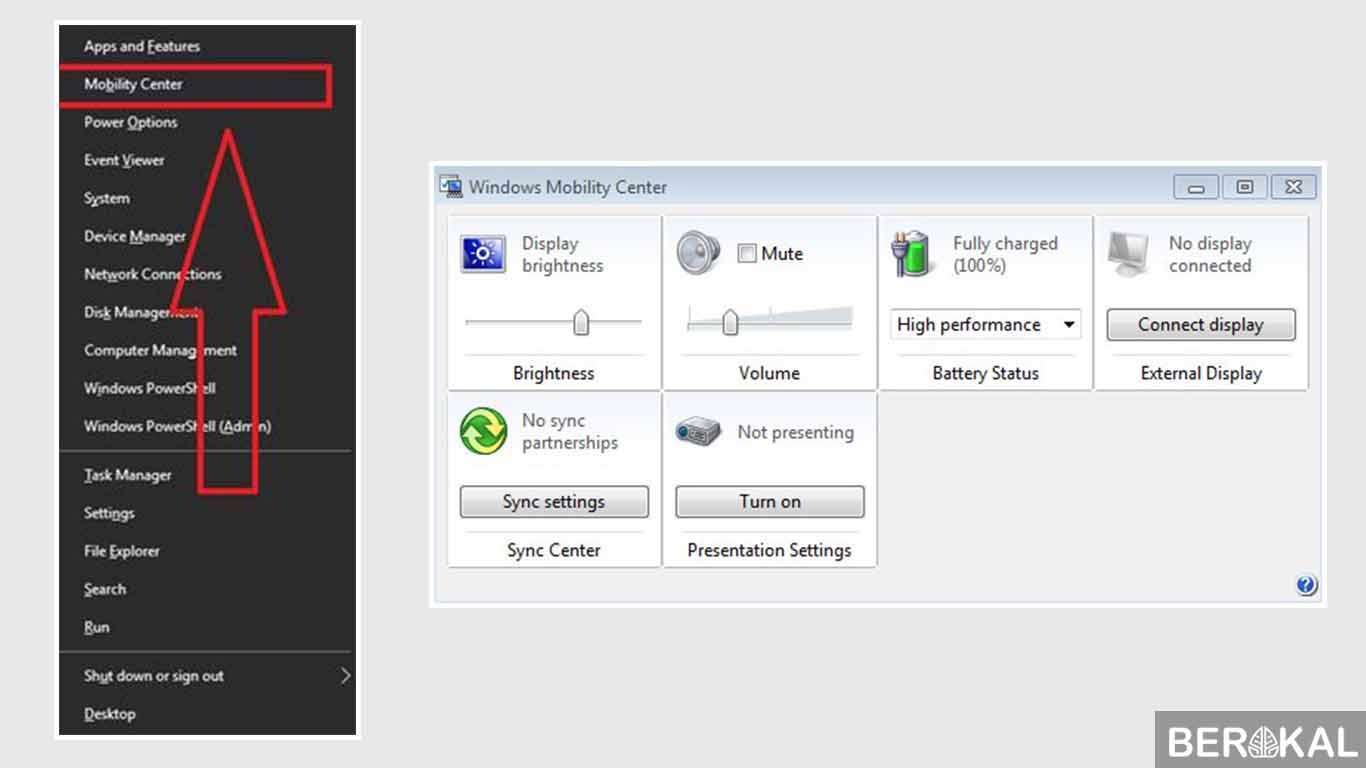Click the Brightness caption under slider
1366x768 pixels.
[x=554, y=373]
